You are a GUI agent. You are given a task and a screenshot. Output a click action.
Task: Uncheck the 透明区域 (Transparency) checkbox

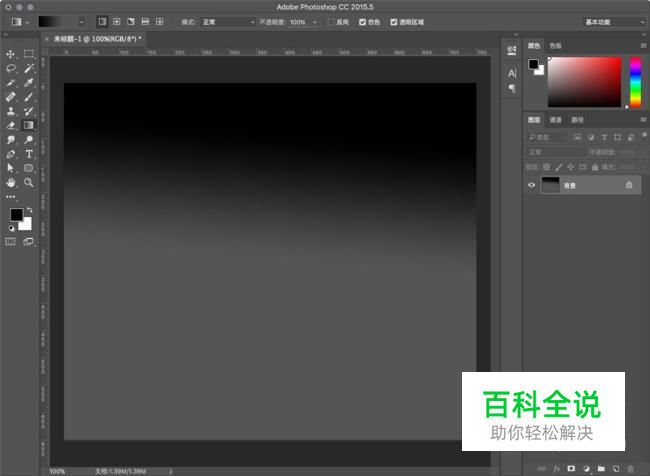(x=394, y=21)
